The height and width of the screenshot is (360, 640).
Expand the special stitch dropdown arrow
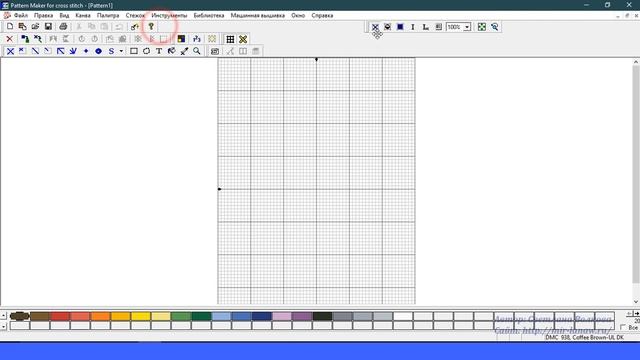[x=121, y=51]
